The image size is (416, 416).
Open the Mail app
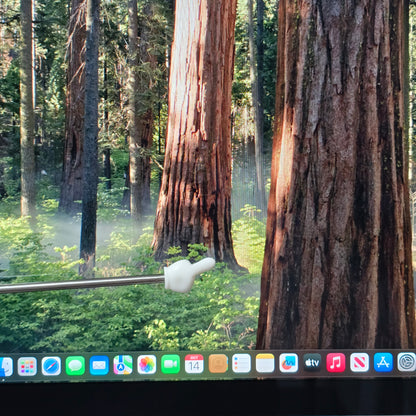(x=99, y=365)
